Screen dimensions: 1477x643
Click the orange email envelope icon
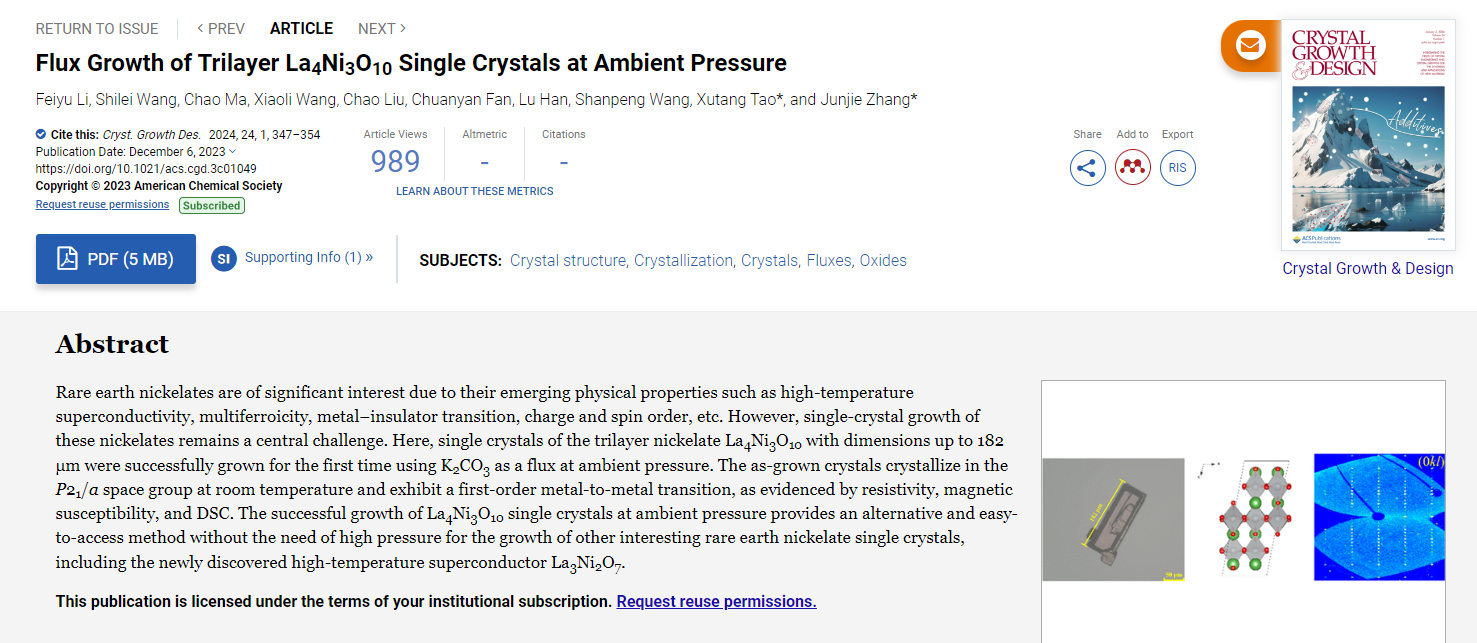[x=1250, y=45]
